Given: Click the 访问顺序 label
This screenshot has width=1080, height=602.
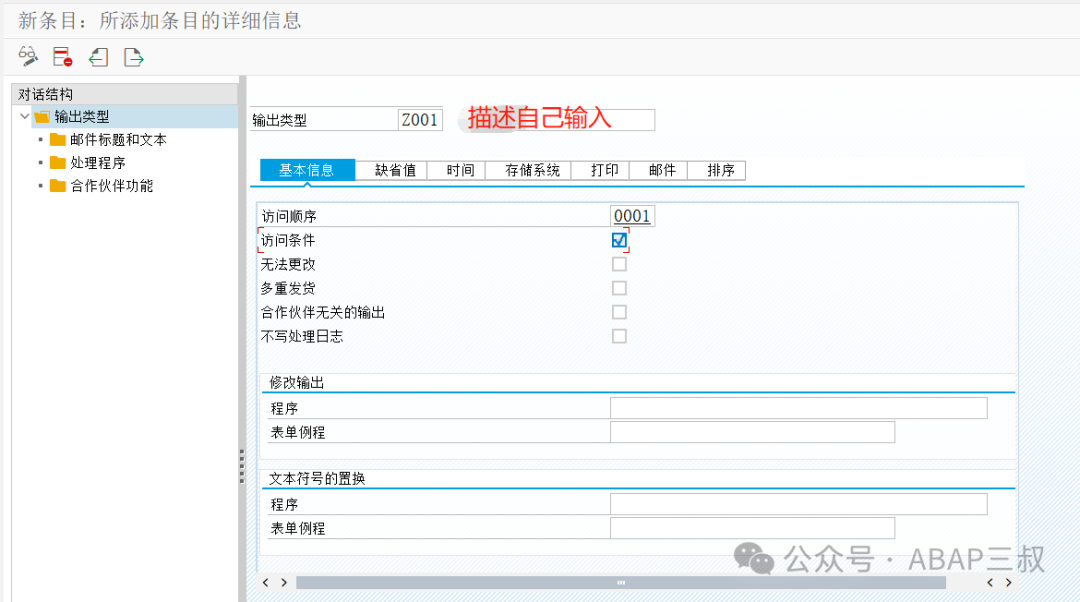Looking at the screenshot, I should (x=289, y=216).
